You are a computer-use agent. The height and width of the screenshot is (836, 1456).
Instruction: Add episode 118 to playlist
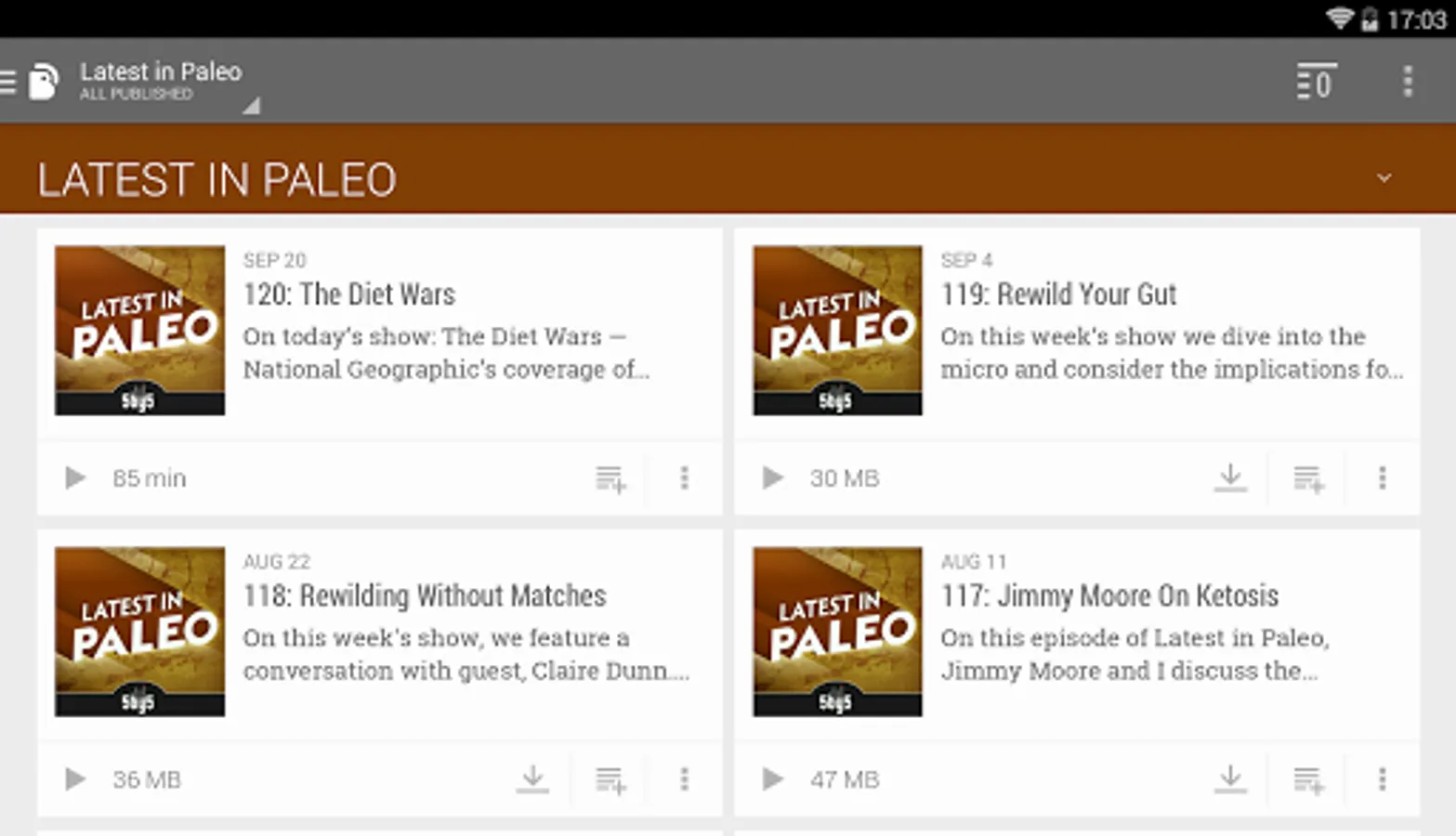610,780
